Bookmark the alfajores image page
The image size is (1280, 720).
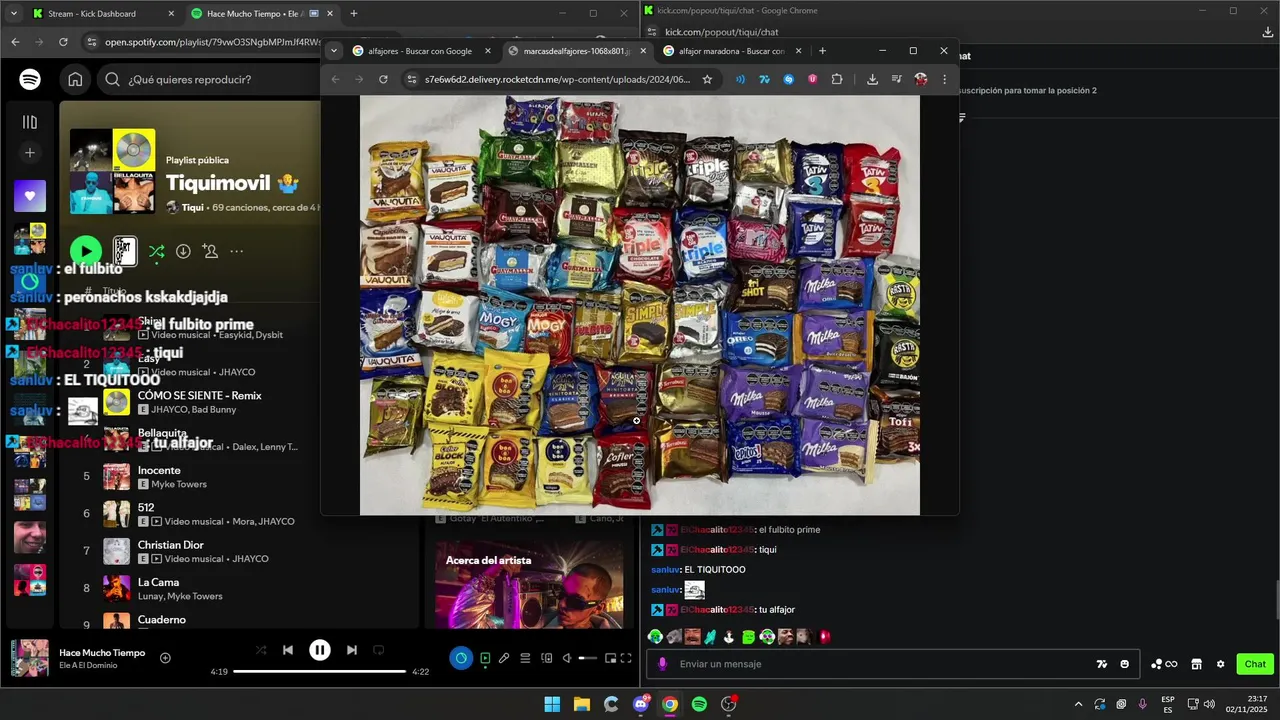tap(707, 79)
